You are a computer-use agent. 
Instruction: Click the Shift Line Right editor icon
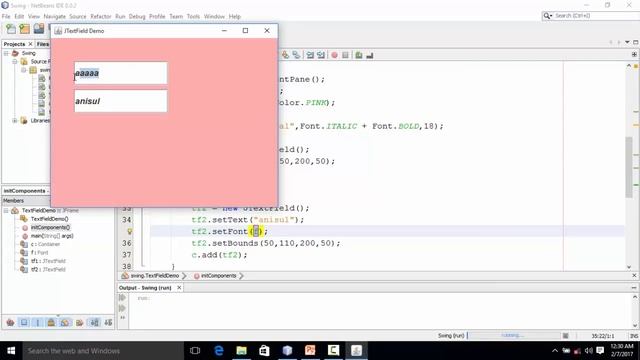tap(321, 55)
